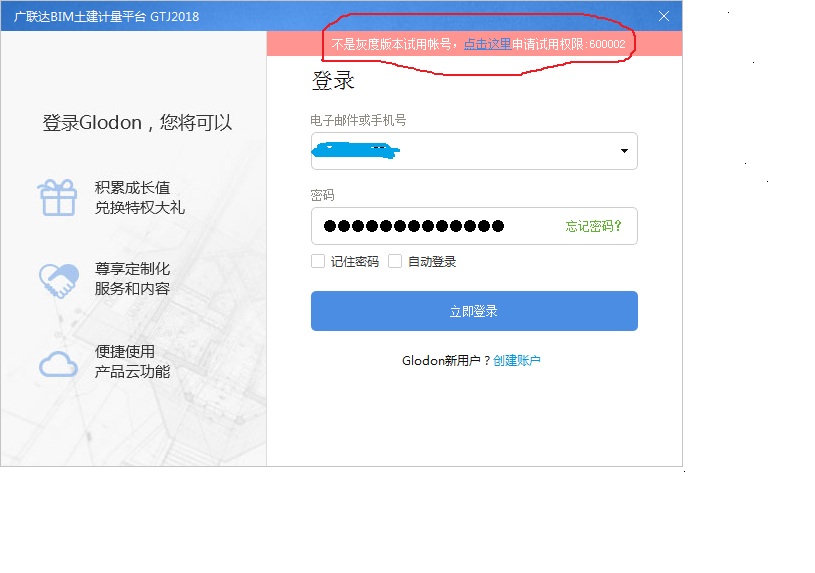815x573 pixels.
Task: Expand the account dropdown arrow
Action: point(624,151)
